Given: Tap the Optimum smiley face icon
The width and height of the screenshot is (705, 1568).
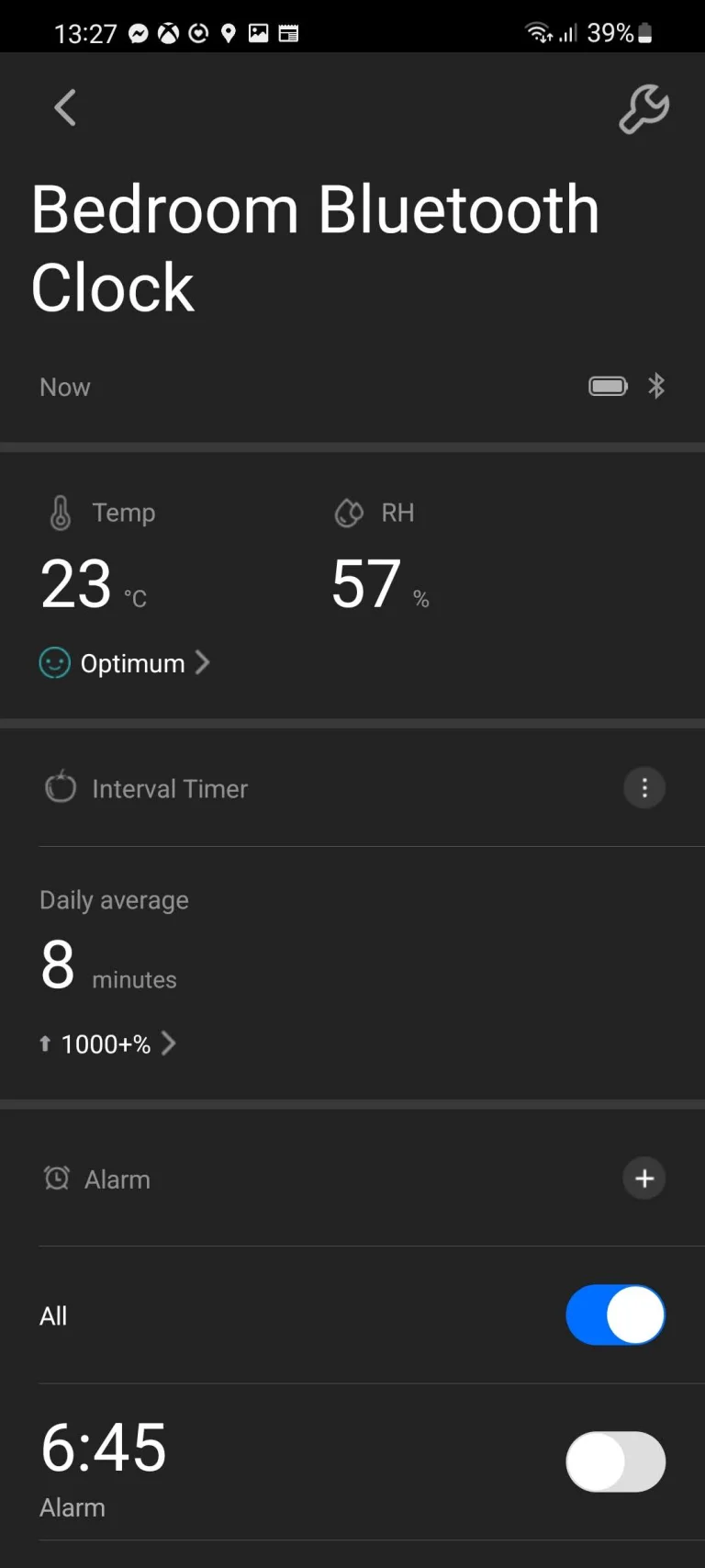Looking at the screenshot, I should tap(55, 663).
